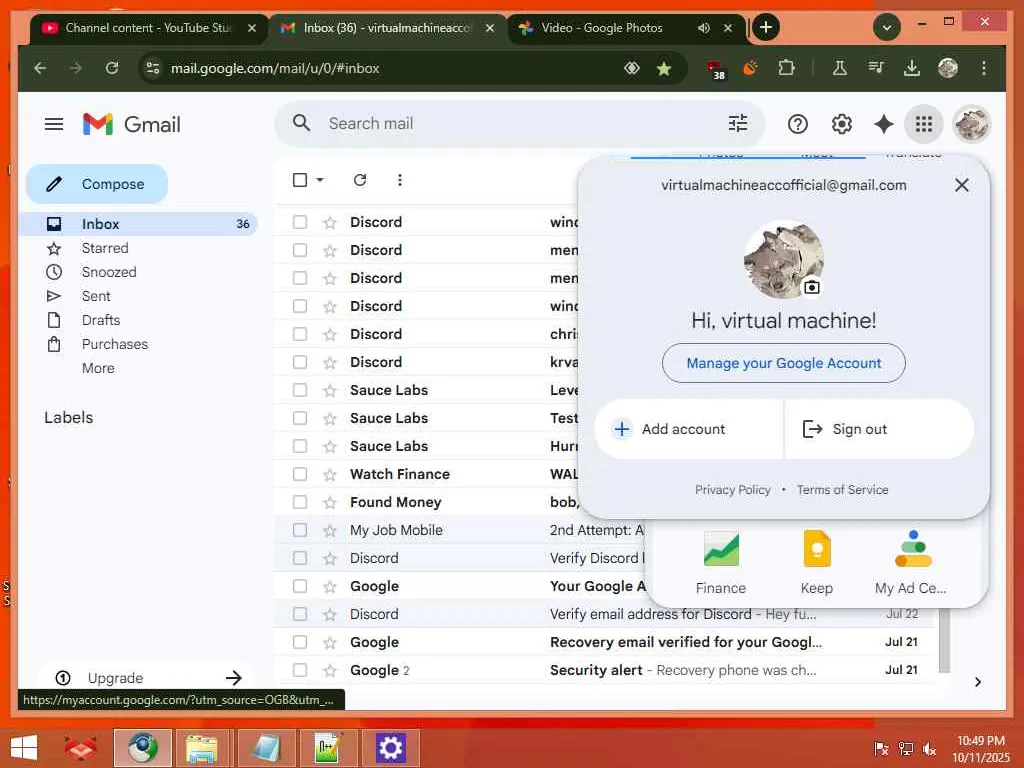Open the browser three-dot menu
1024x768 pixels.
click(x=984, y=68)
